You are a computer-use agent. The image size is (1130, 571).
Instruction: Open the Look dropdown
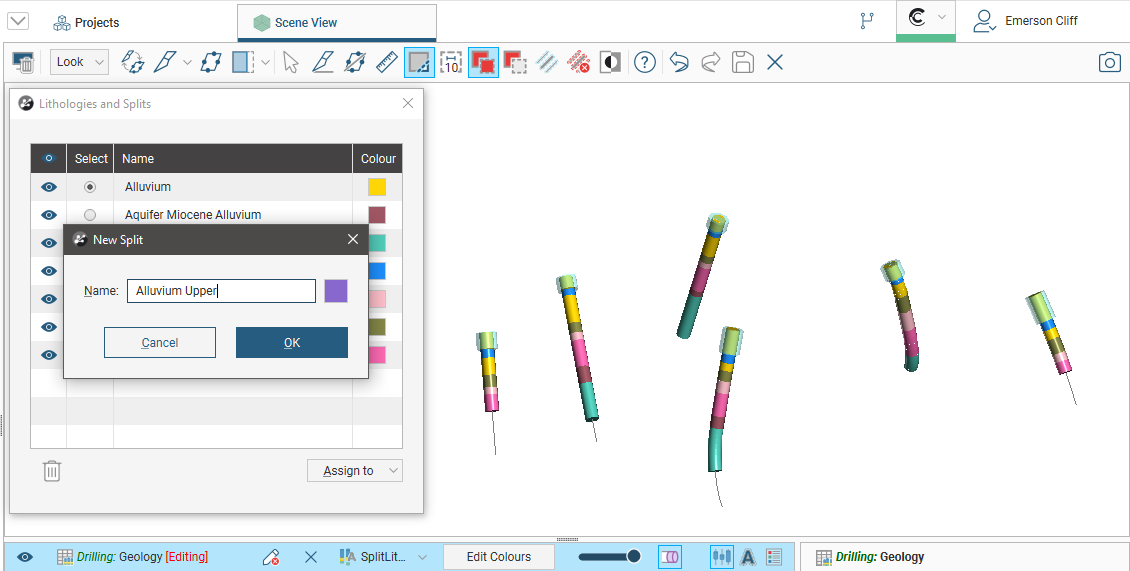coord(79,62)
